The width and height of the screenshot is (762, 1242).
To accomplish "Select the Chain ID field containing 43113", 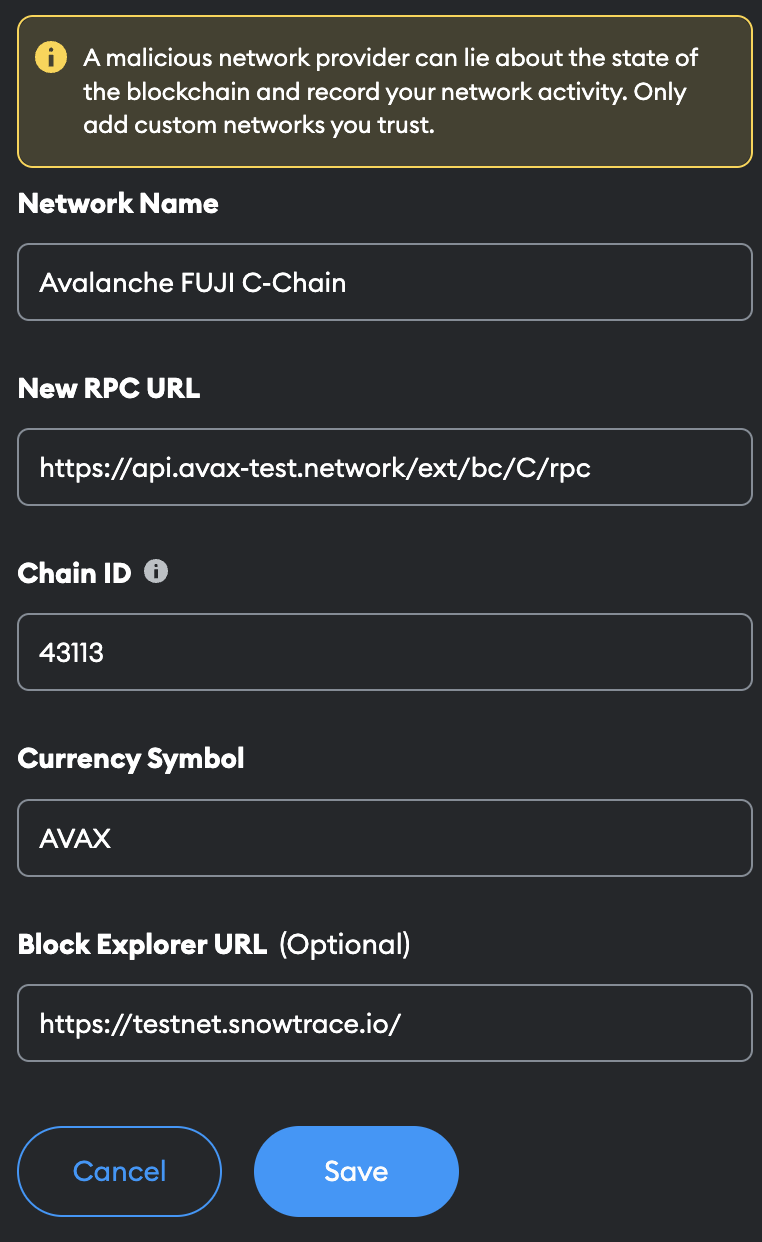I will click(385, 652).
